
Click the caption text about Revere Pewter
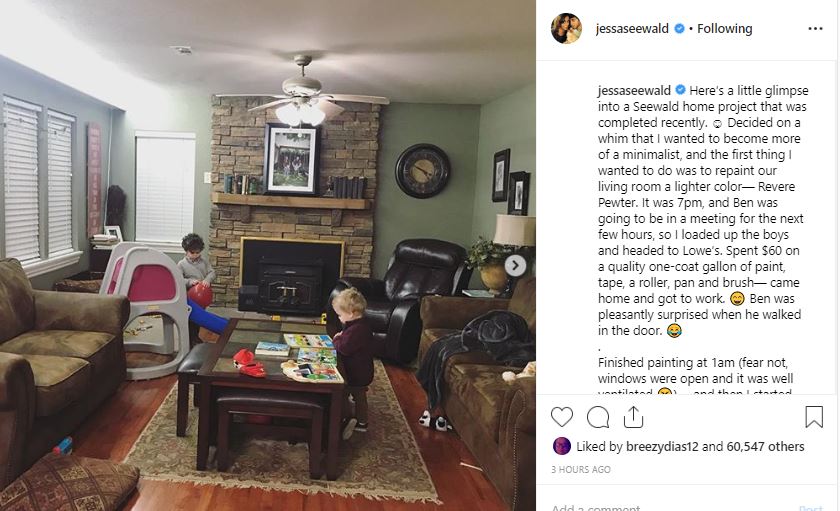696,187
